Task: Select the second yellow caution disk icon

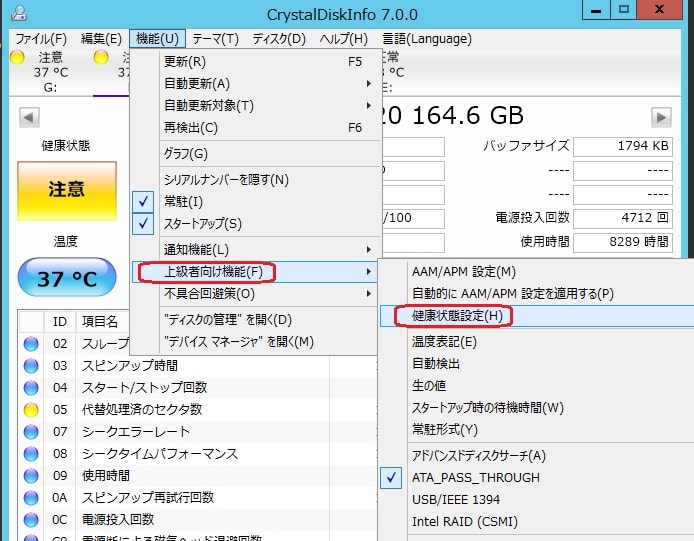Action: [x=101, y=57]
